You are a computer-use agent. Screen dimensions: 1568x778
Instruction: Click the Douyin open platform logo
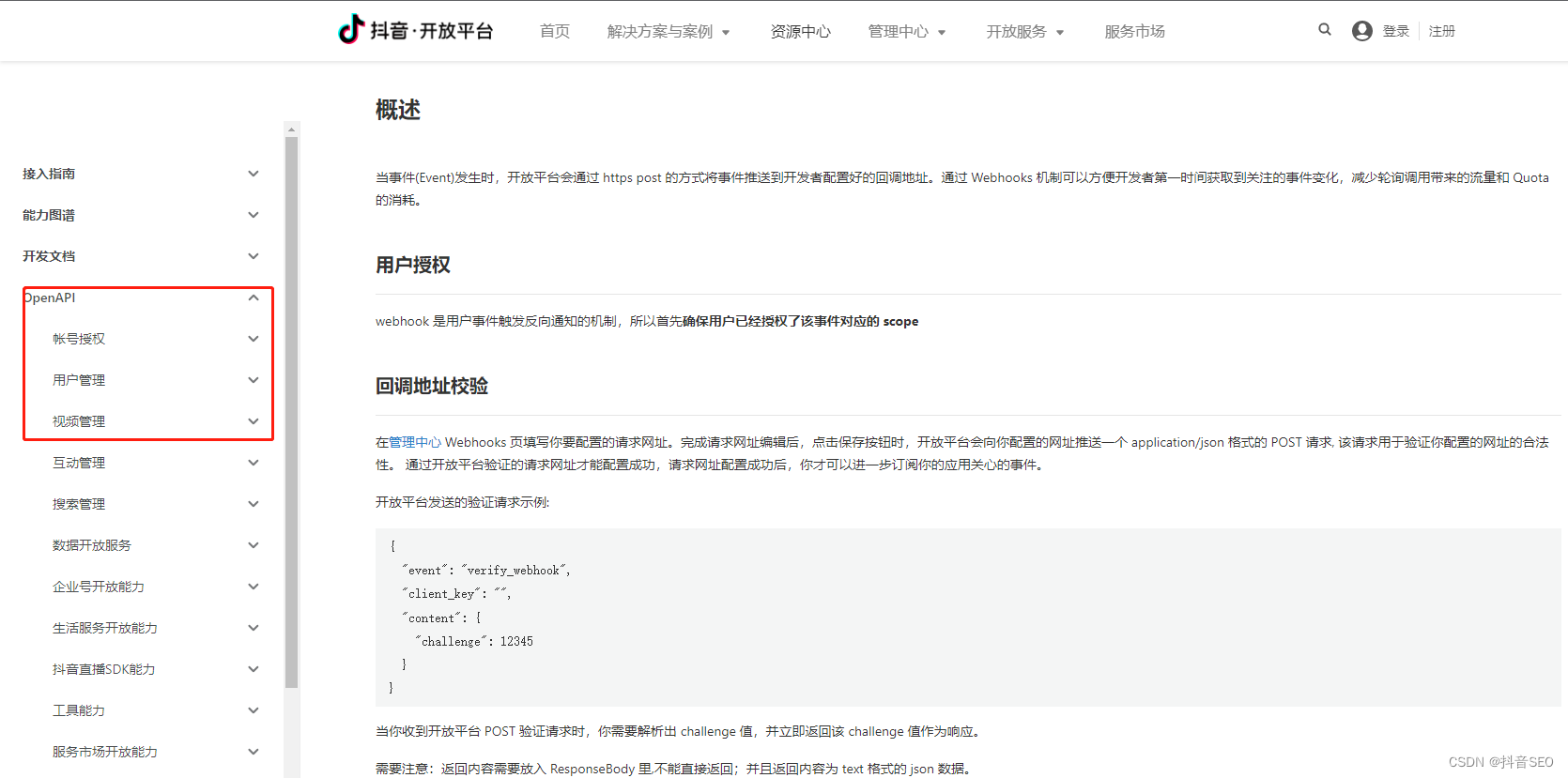pos(415,30)
